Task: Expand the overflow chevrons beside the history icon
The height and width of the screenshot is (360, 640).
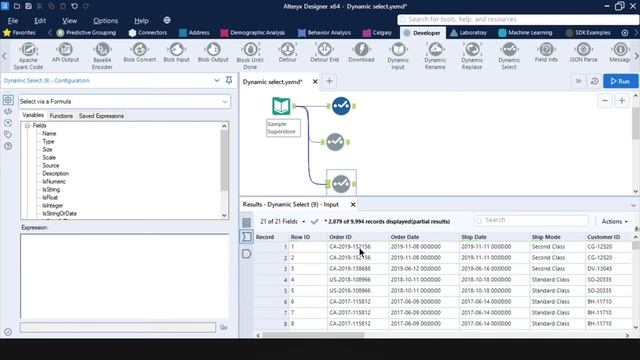Action: point(578,81)
